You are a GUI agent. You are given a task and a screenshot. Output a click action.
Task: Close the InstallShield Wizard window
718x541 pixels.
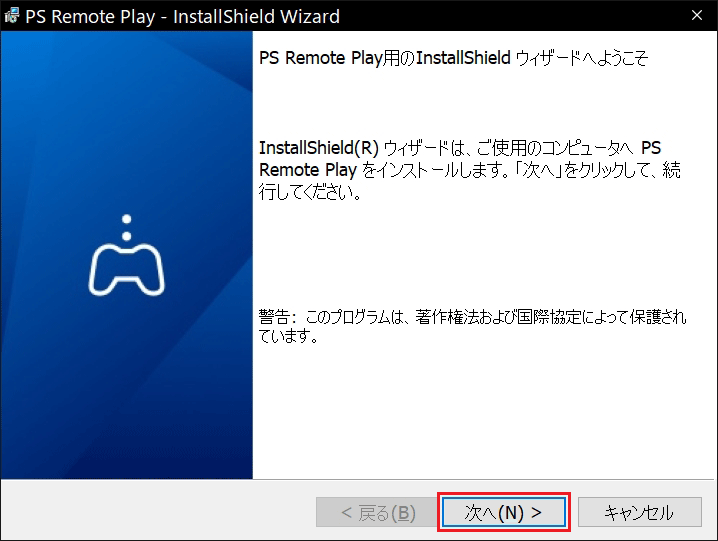pos(697,16)
